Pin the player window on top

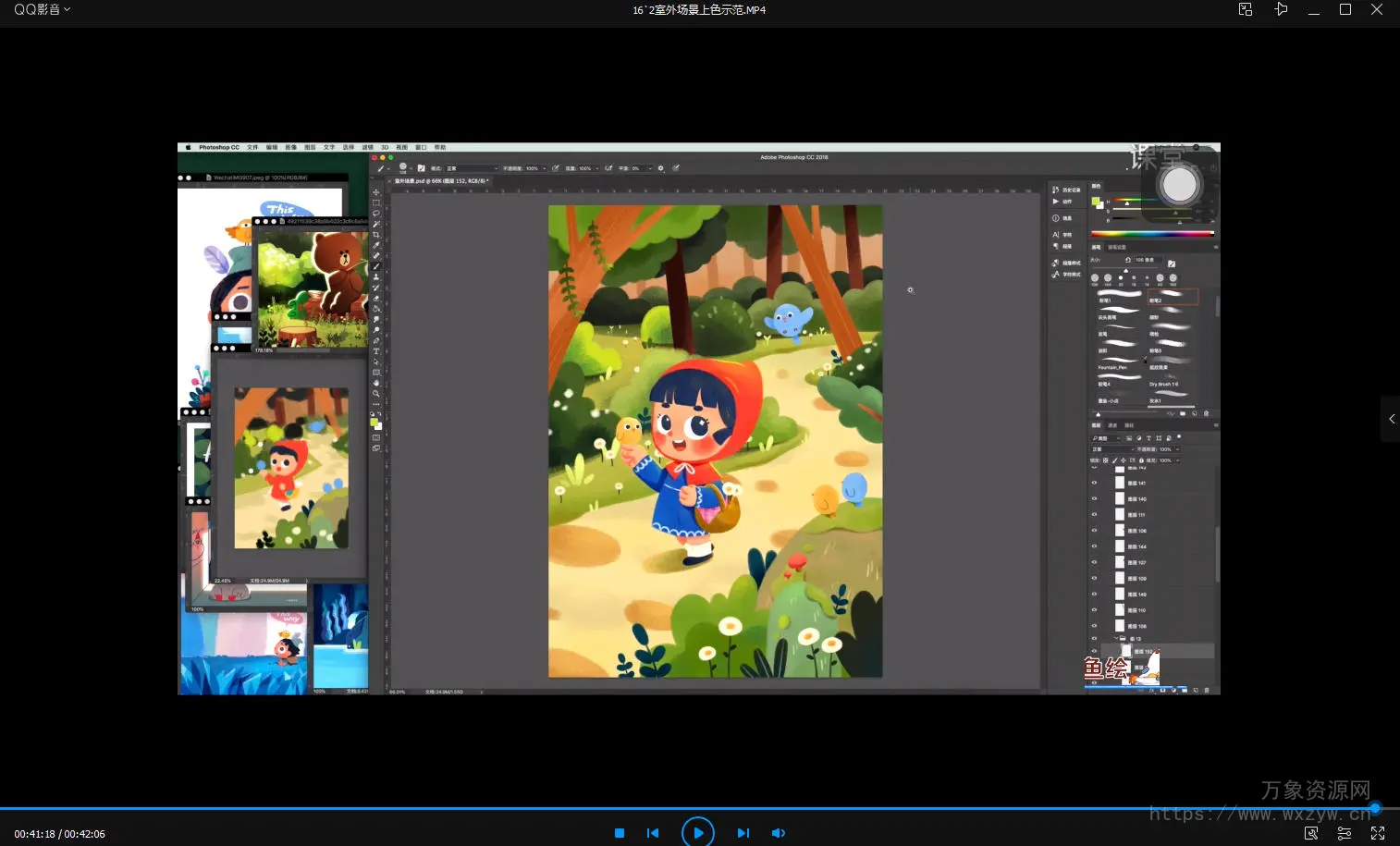(x=1281, y=9)
